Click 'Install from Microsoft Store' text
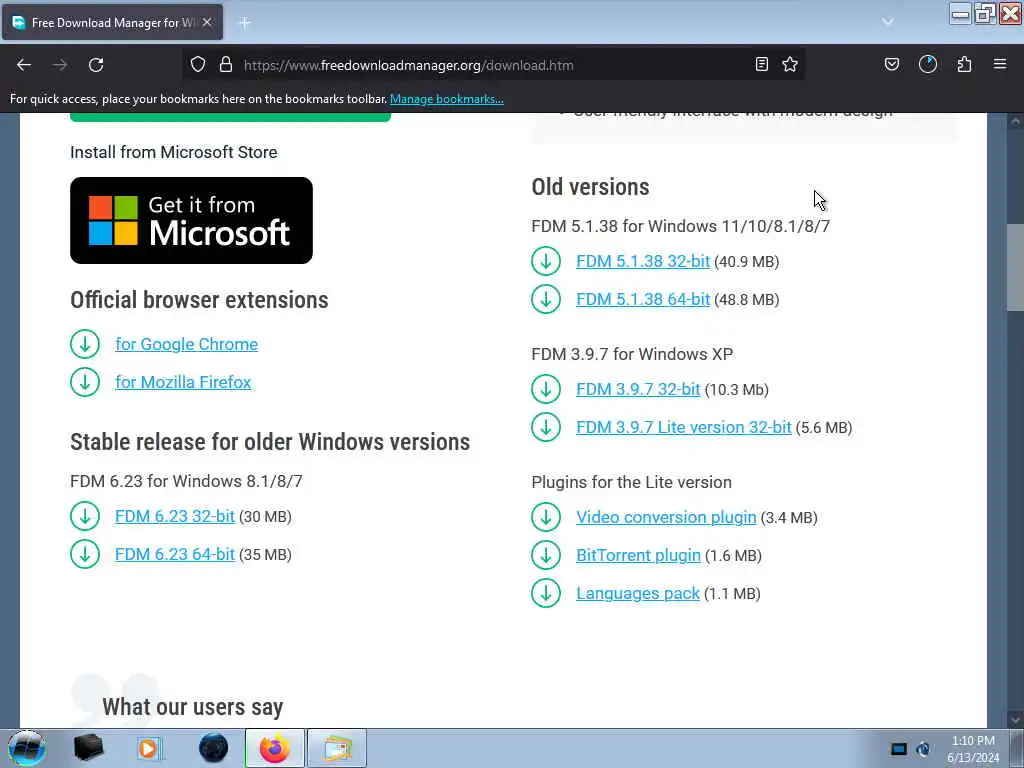The height and width of the screenshot is (768, 1024). tap(174, 152)
